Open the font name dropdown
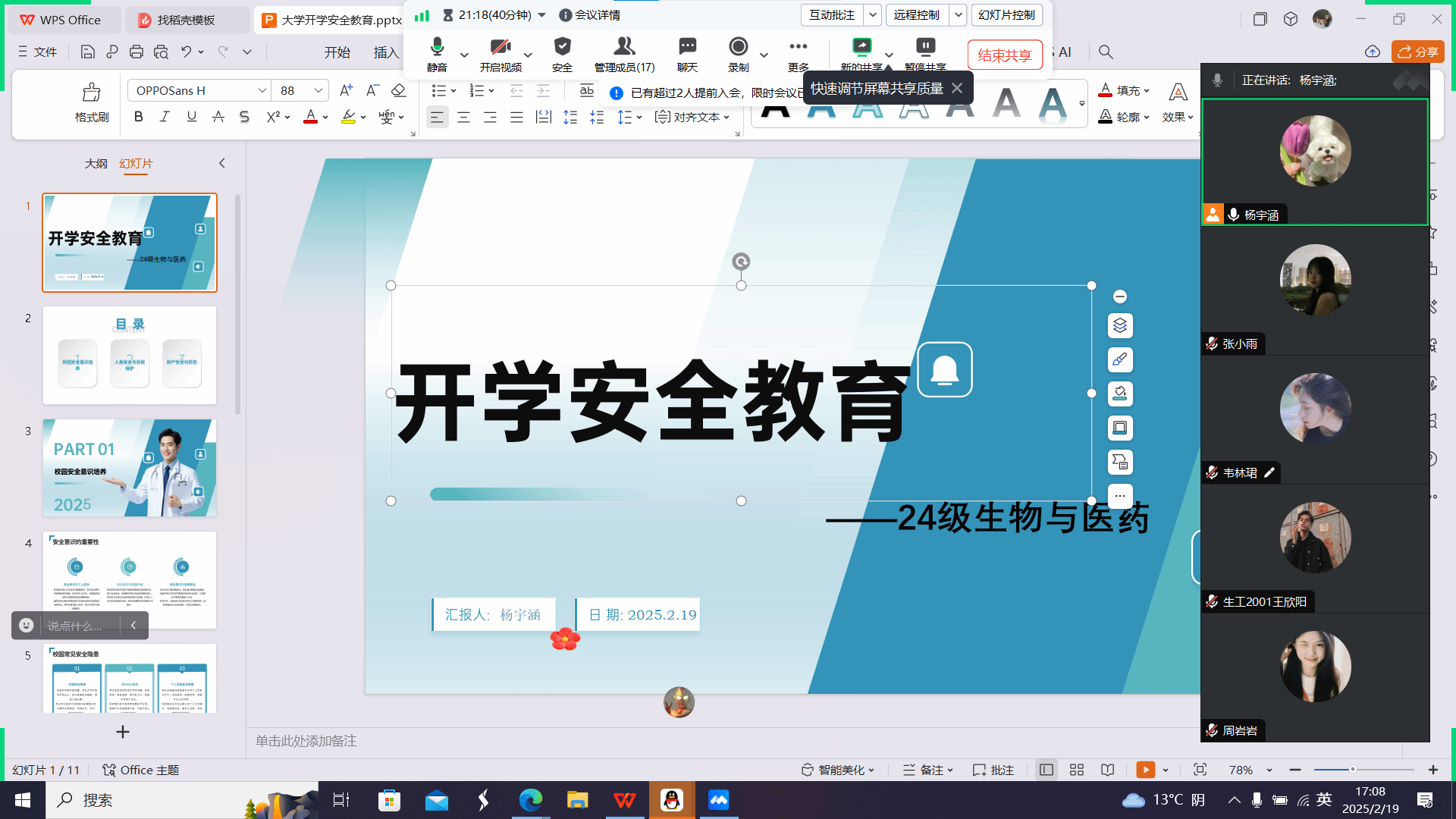 tap(262, 91)
